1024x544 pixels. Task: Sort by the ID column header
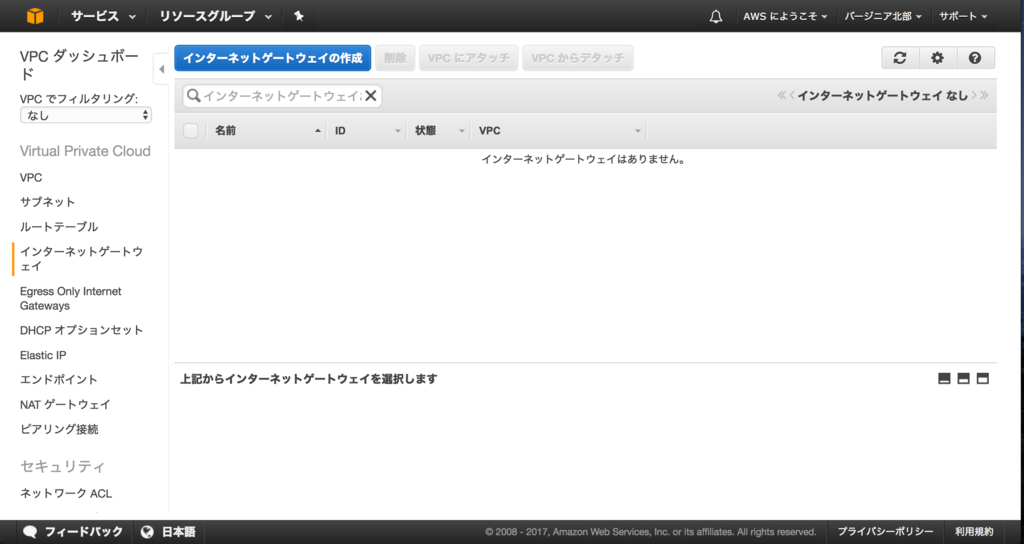coord(367,131)
